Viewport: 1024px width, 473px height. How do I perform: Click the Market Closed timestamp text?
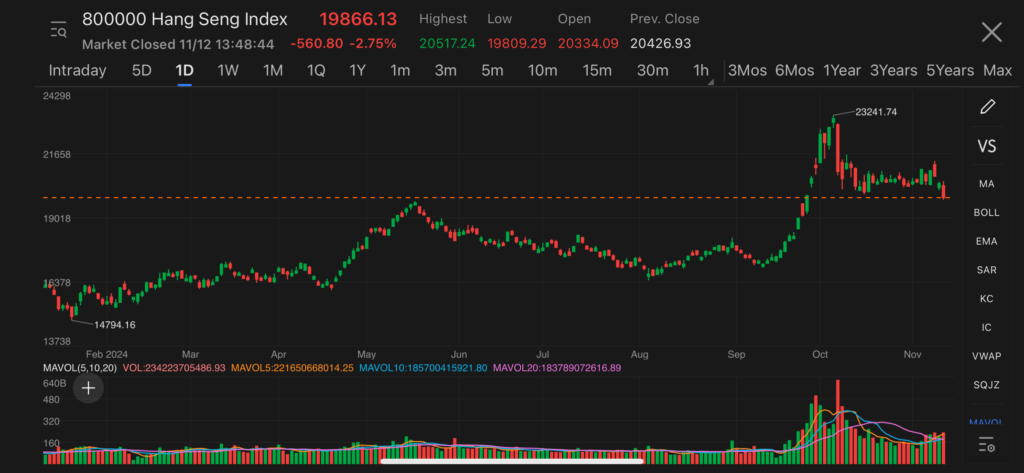click(x=178, y=44)
